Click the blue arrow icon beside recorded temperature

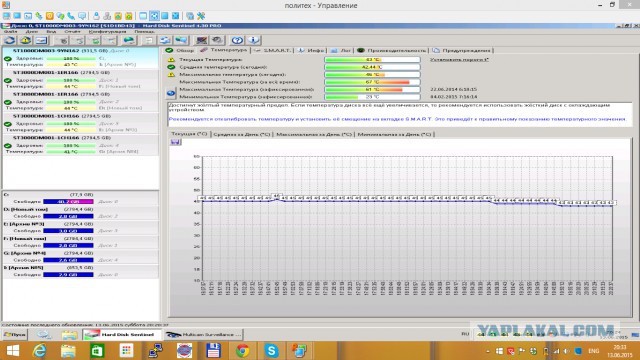click(171, 93)
